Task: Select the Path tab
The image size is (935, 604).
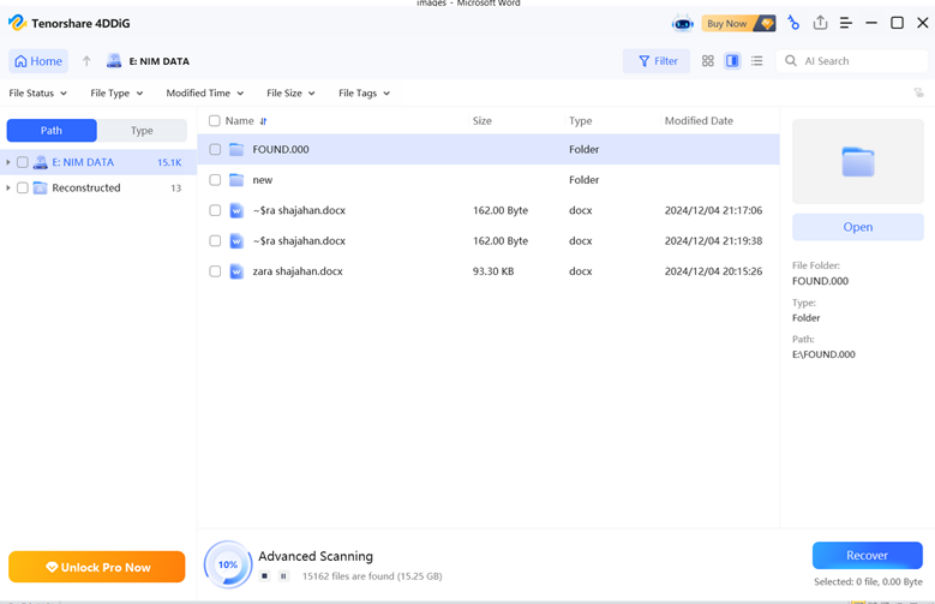Action: point(51,131)
